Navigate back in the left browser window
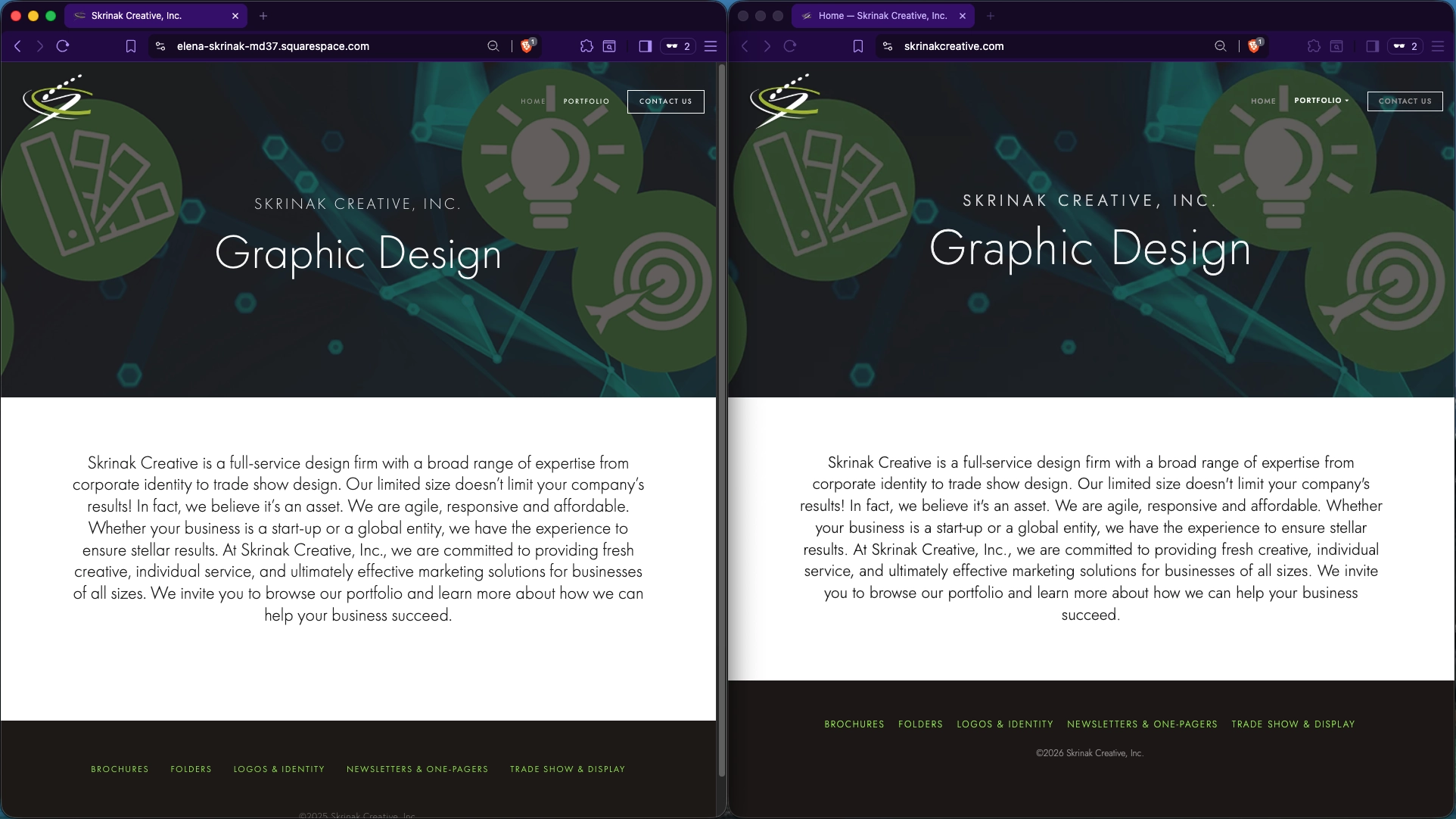This screenshot has width=1456, height=819. click(17, 46)
